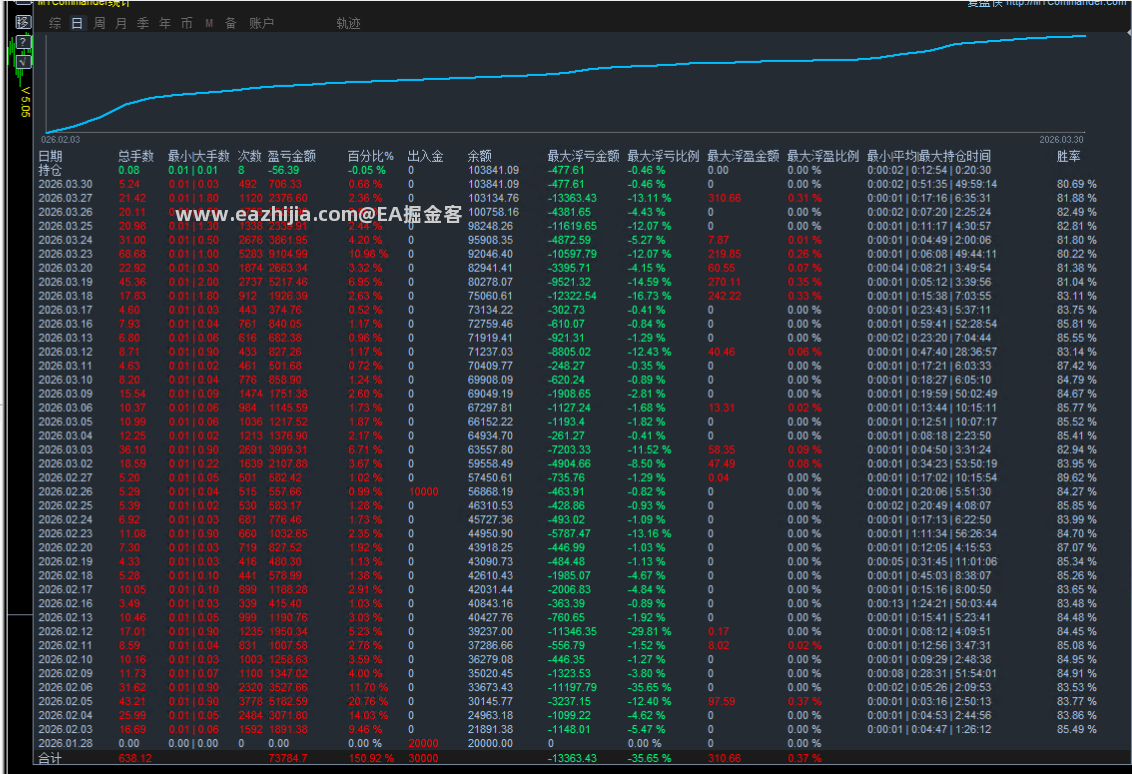Select the 2026.03.23 date row
This screenshot has width=1132, height=774.
point(567,254)
